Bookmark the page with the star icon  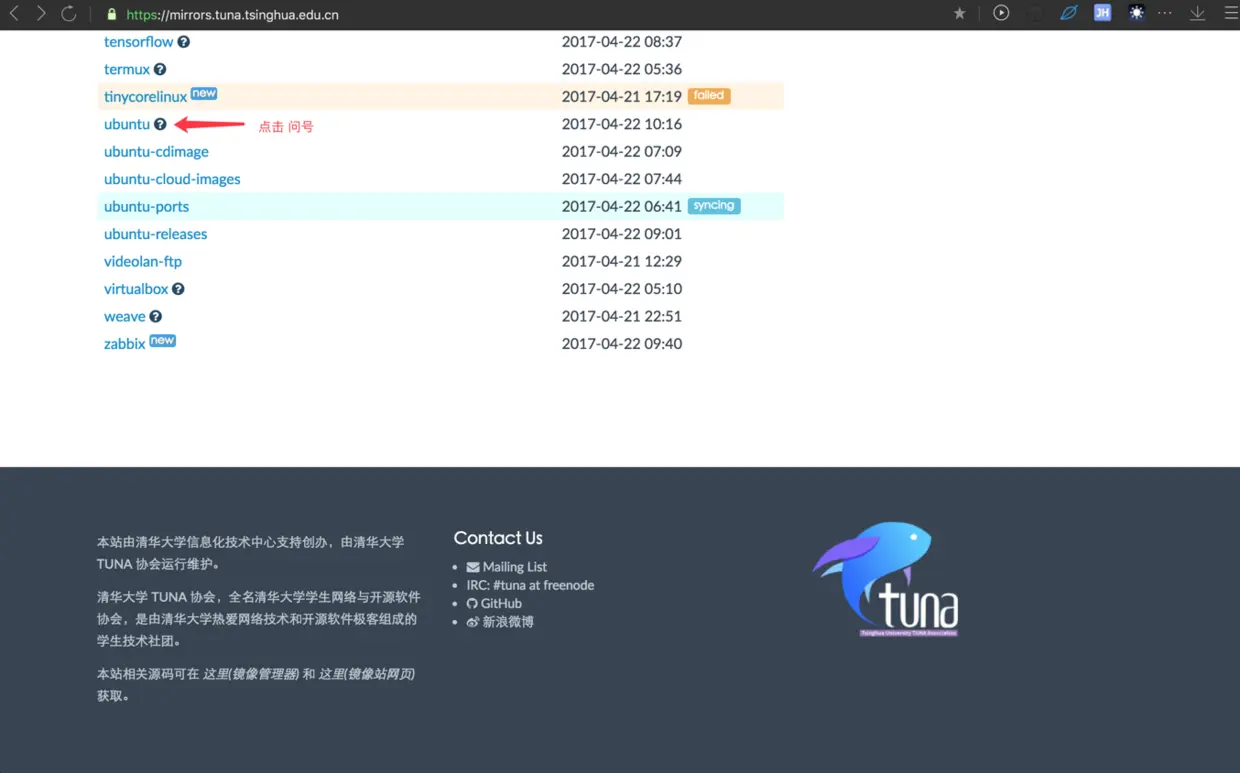960,14
